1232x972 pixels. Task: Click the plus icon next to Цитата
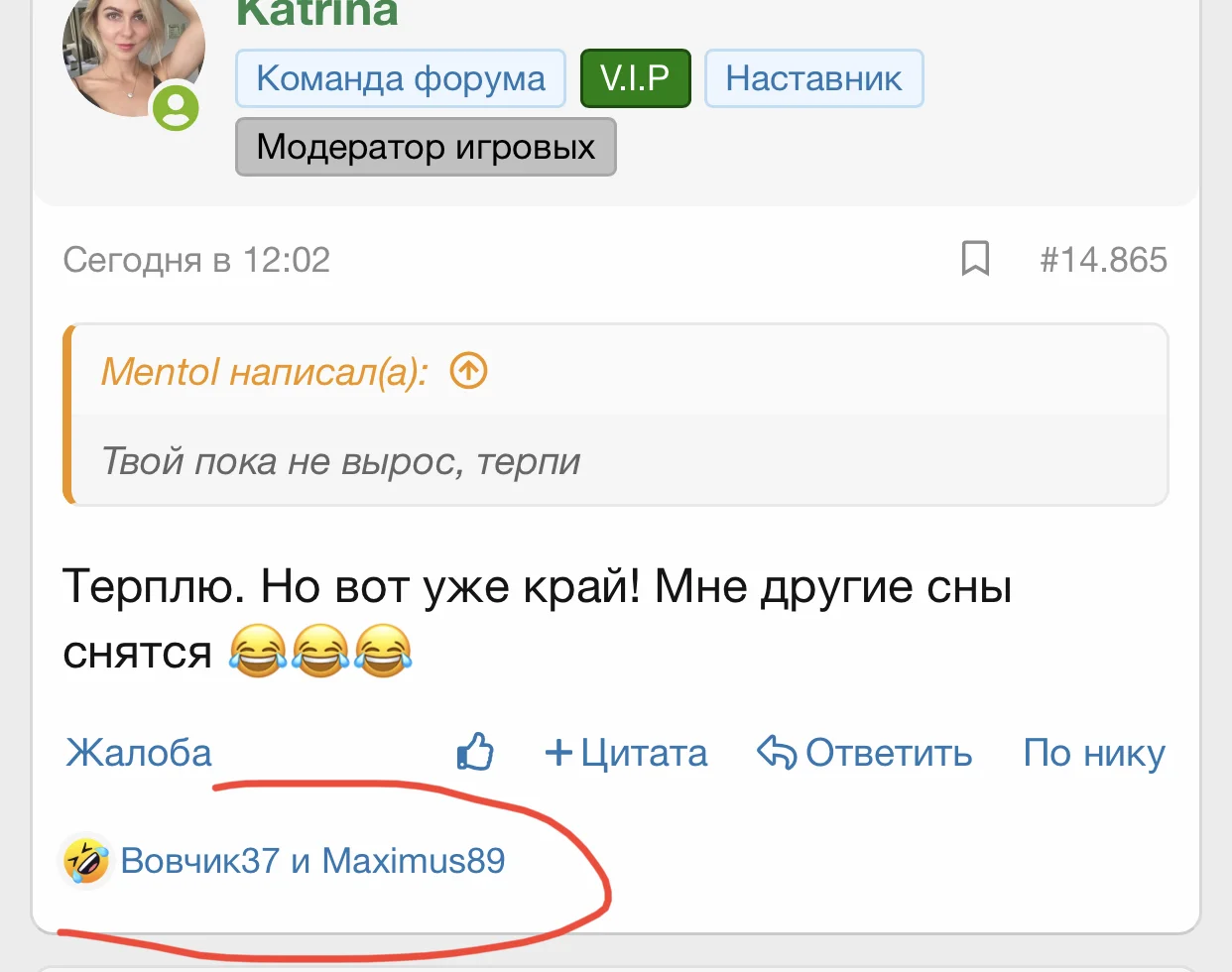coord(558,753)
